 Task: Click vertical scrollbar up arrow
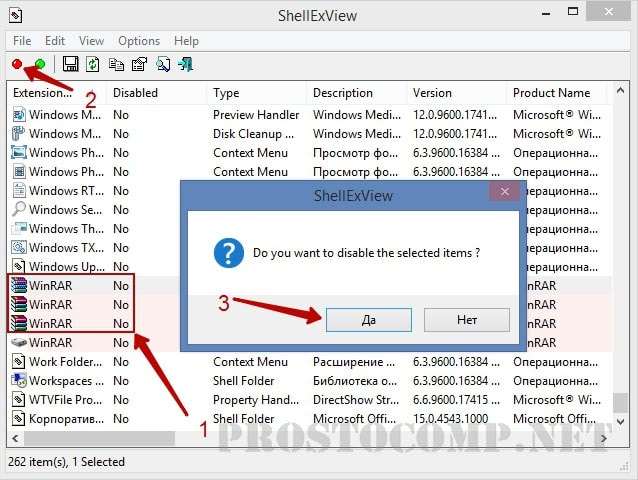pyautogui.click(x=620, y=91)
